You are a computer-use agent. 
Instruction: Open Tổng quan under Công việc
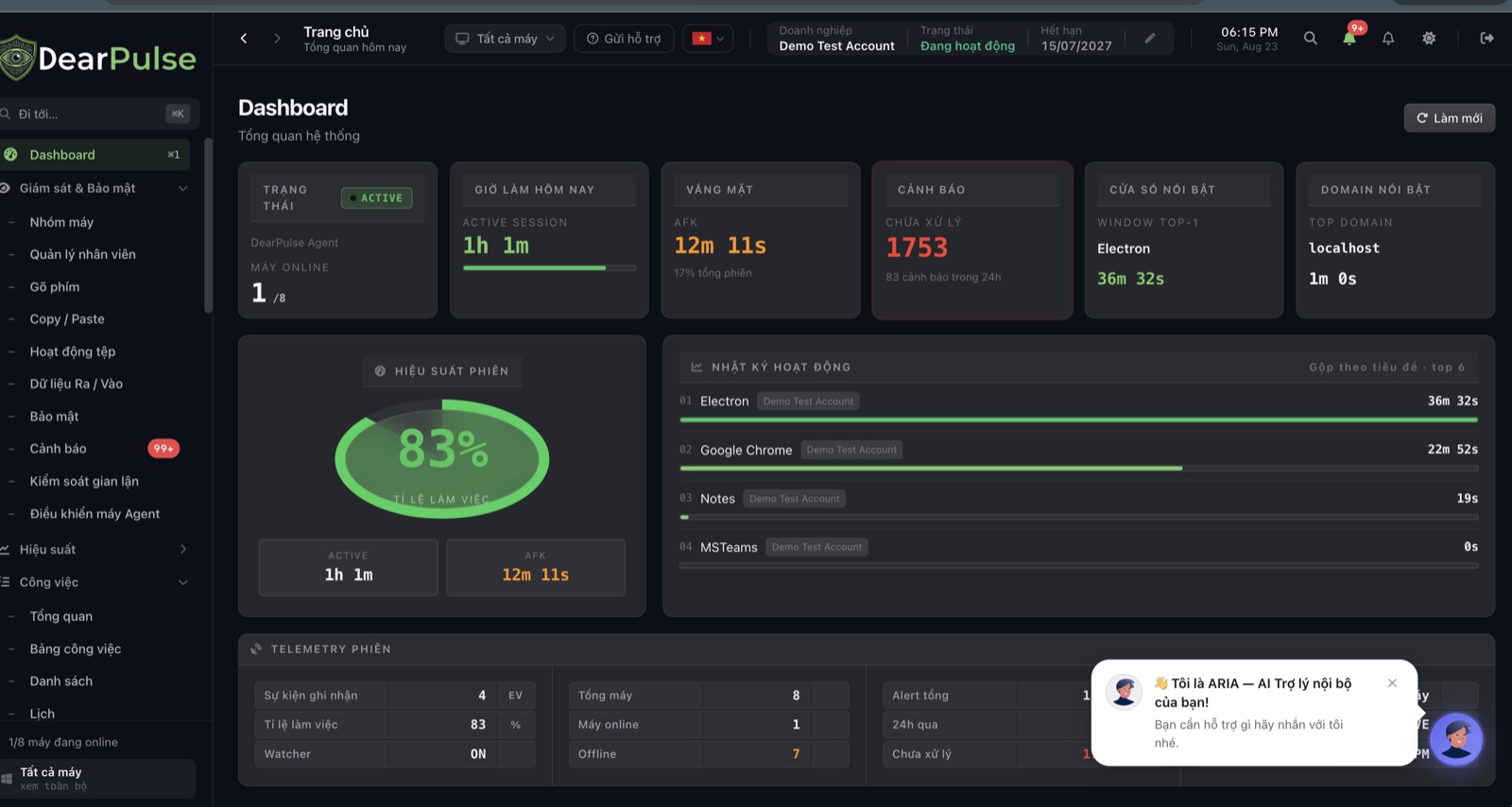pos(60,616)
